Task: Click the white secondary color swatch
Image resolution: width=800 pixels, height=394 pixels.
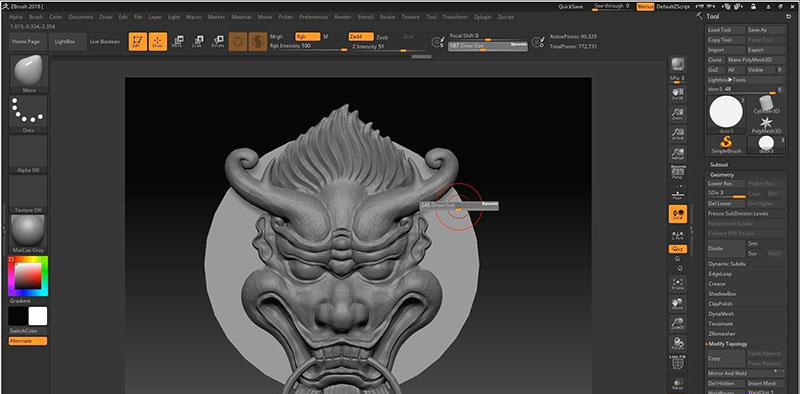Action: (x=38, y=316)
